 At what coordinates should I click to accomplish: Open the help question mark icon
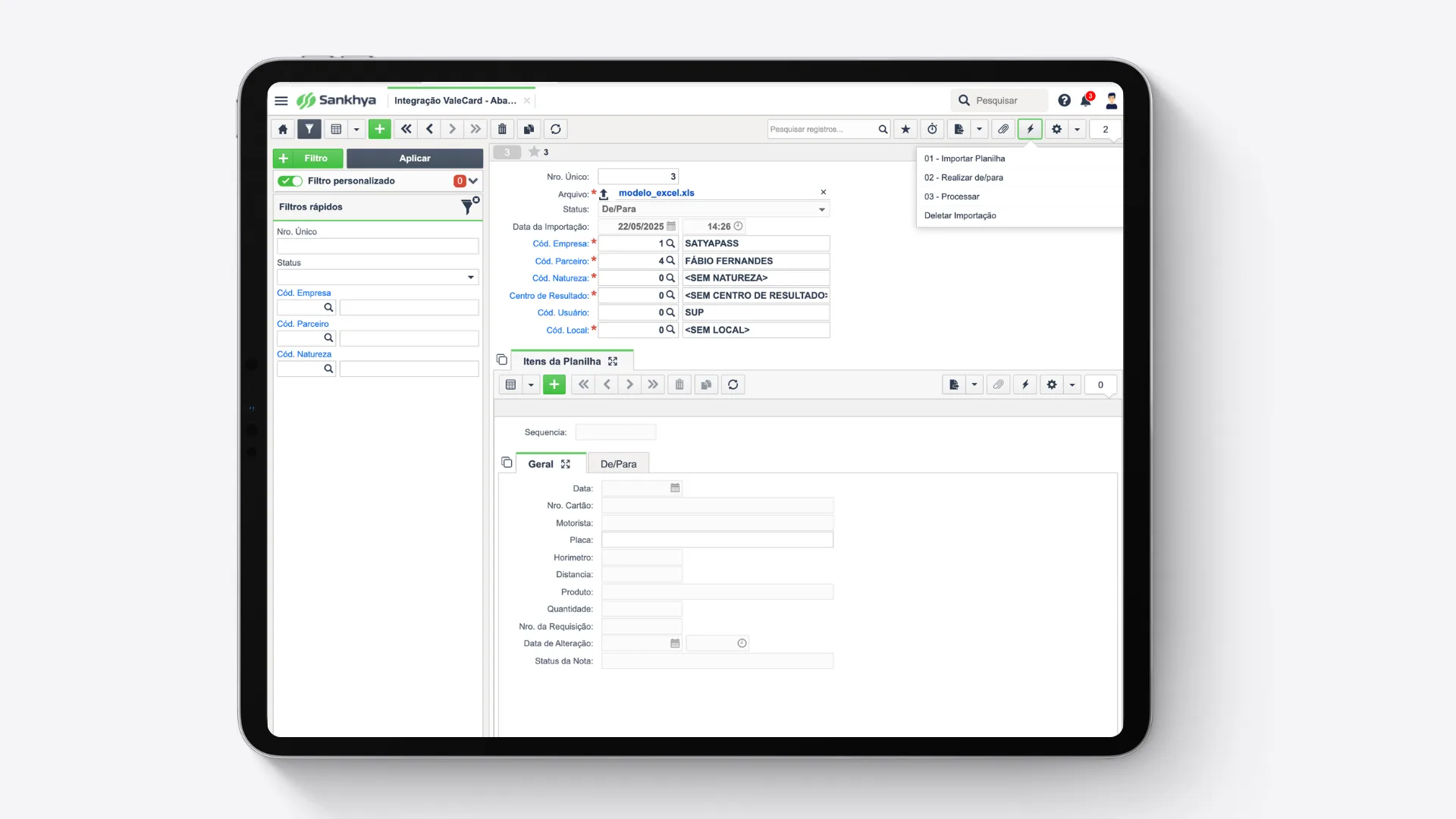tap(1065, 100)
